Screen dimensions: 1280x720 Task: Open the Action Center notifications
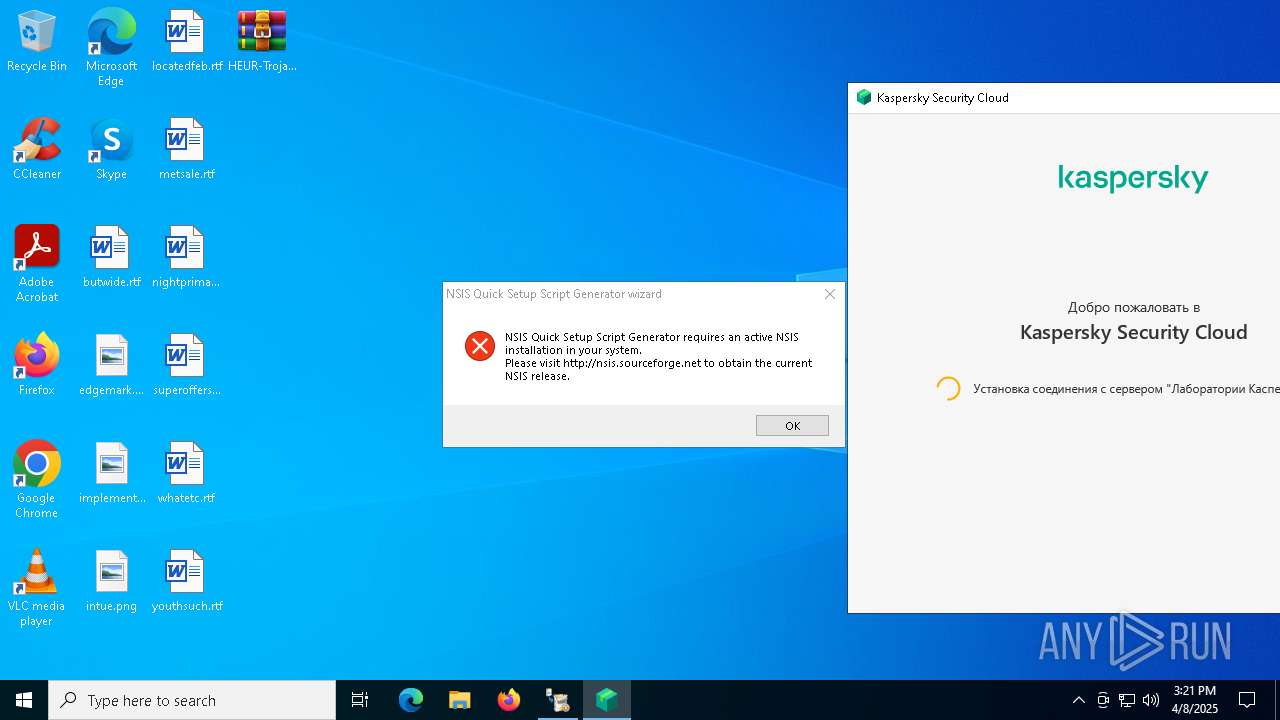1247,700
